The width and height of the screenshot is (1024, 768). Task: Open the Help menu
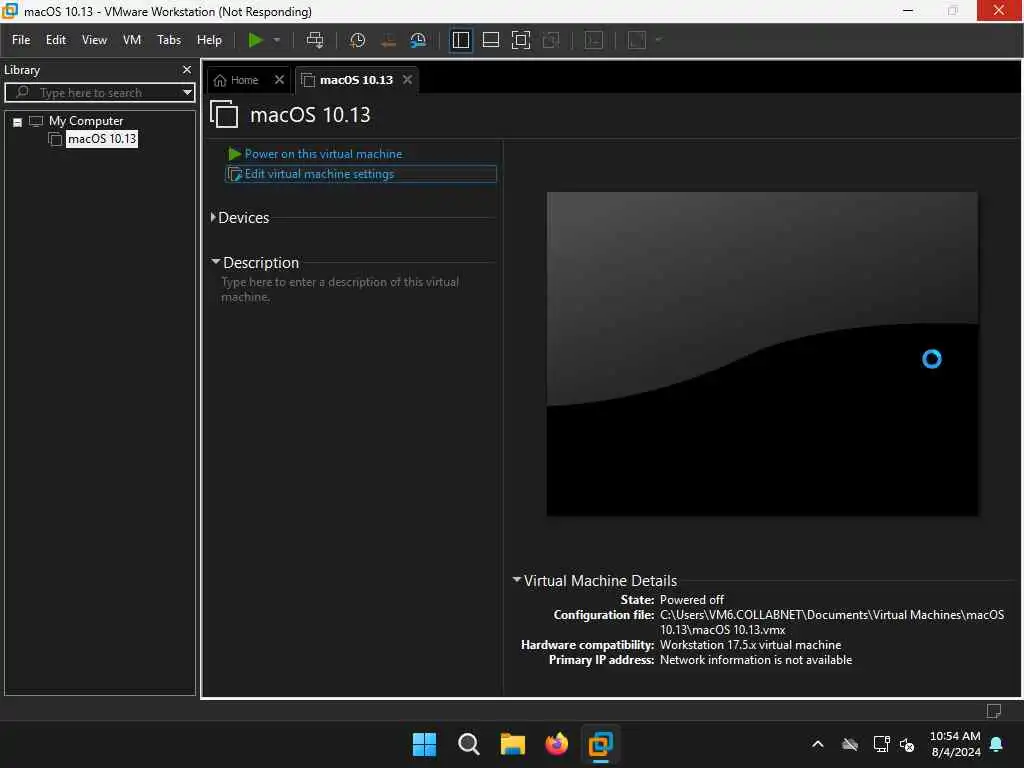tap(209, 40)
